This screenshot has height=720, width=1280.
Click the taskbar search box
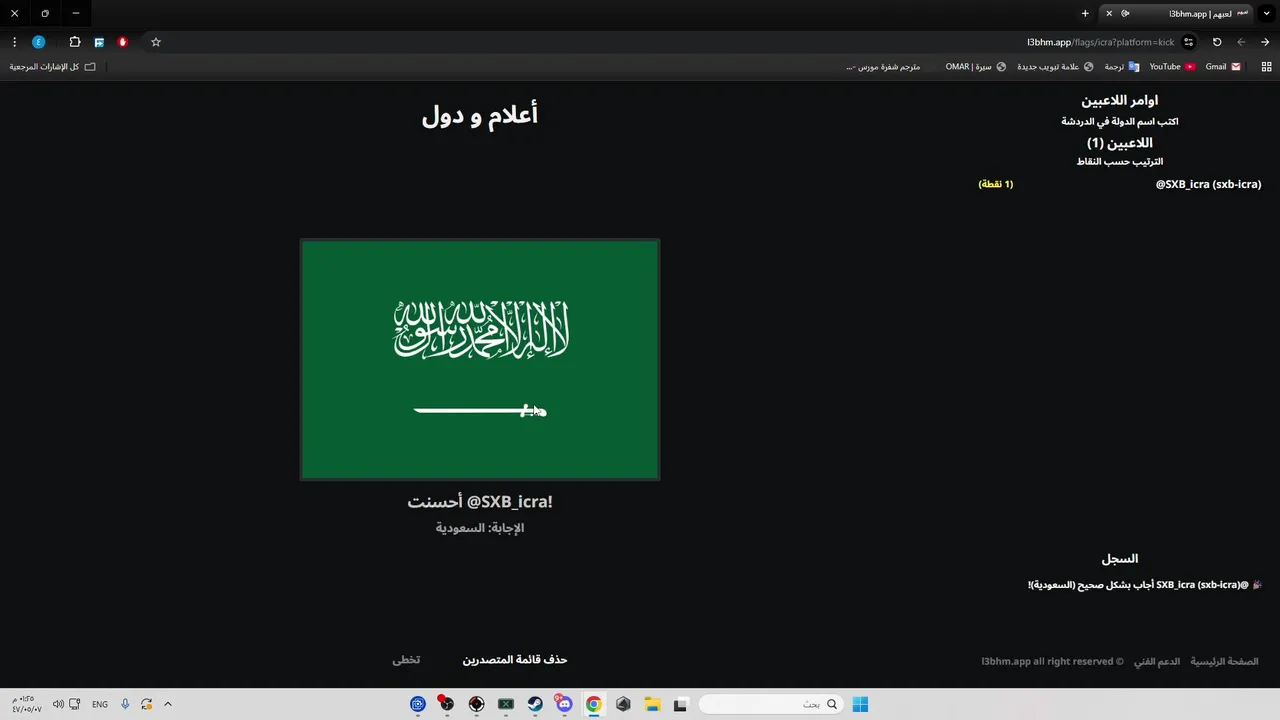click(x=771, y=704)
